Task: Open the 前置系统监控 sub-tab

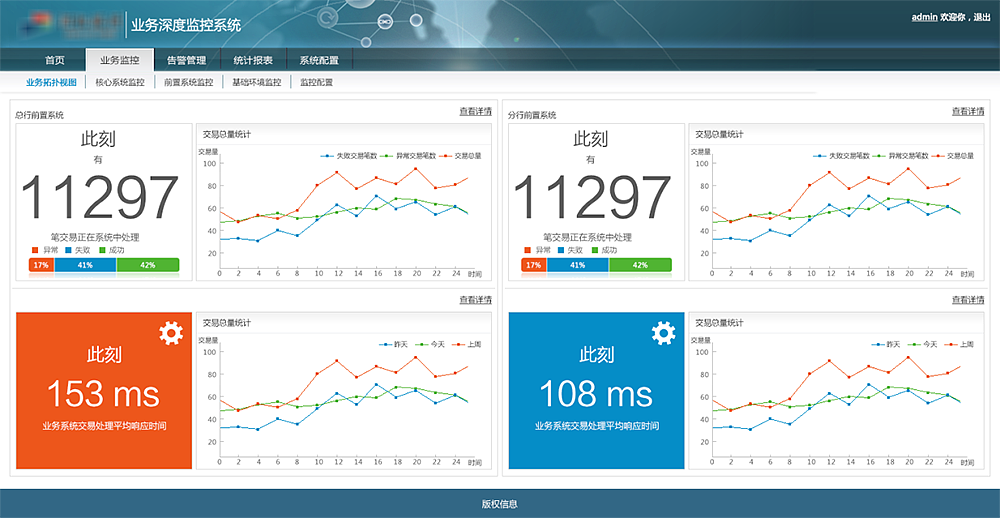Action: [188, 82]
